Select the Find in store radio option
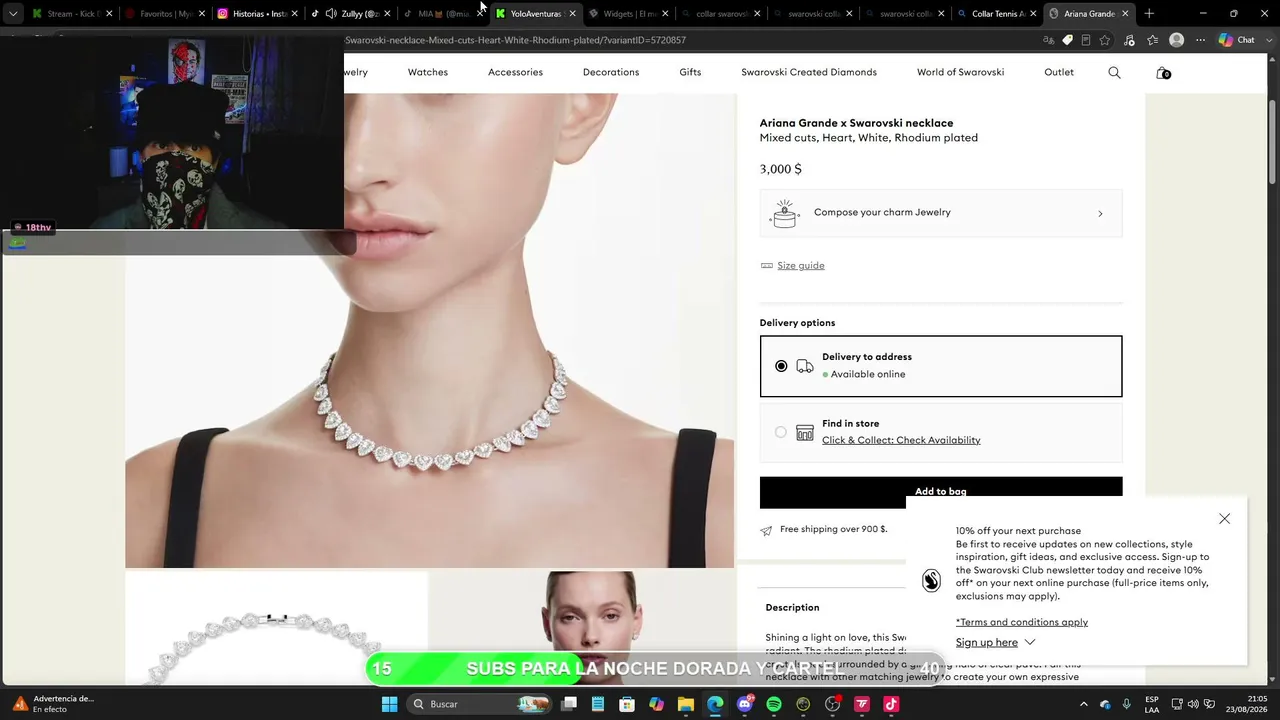The height and width of the screenshot is (720, 1280). [x=781, y=432]
